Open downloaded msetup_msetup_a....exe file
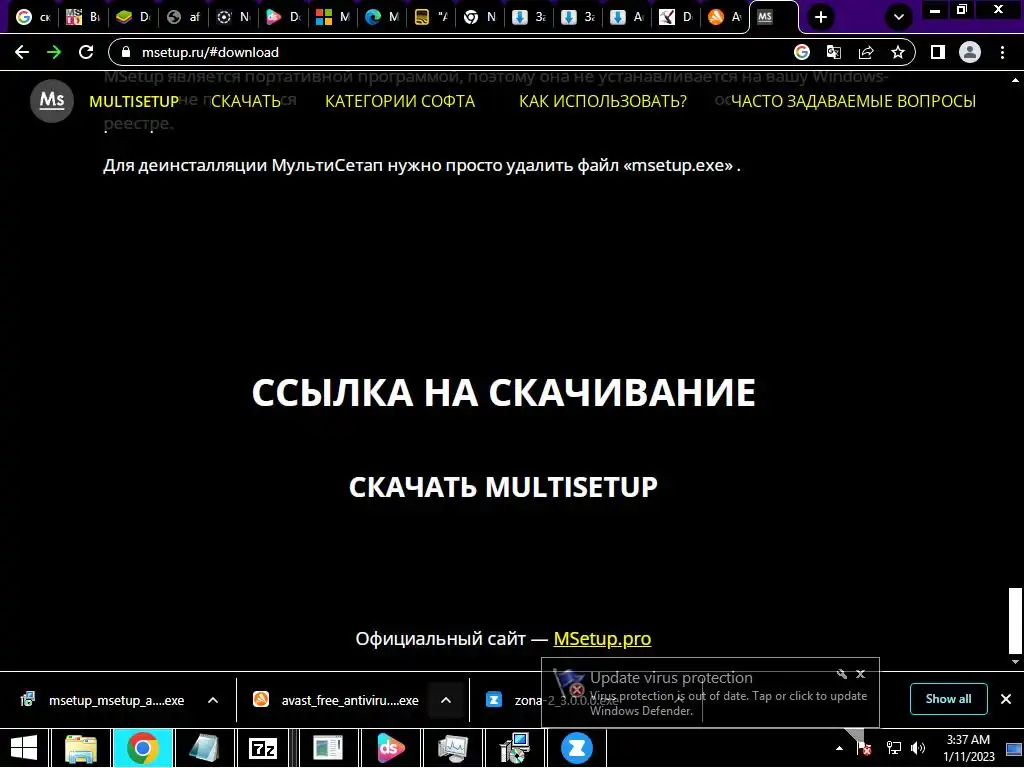This screenshot has height=768, width=1024. tap(116, 701)
